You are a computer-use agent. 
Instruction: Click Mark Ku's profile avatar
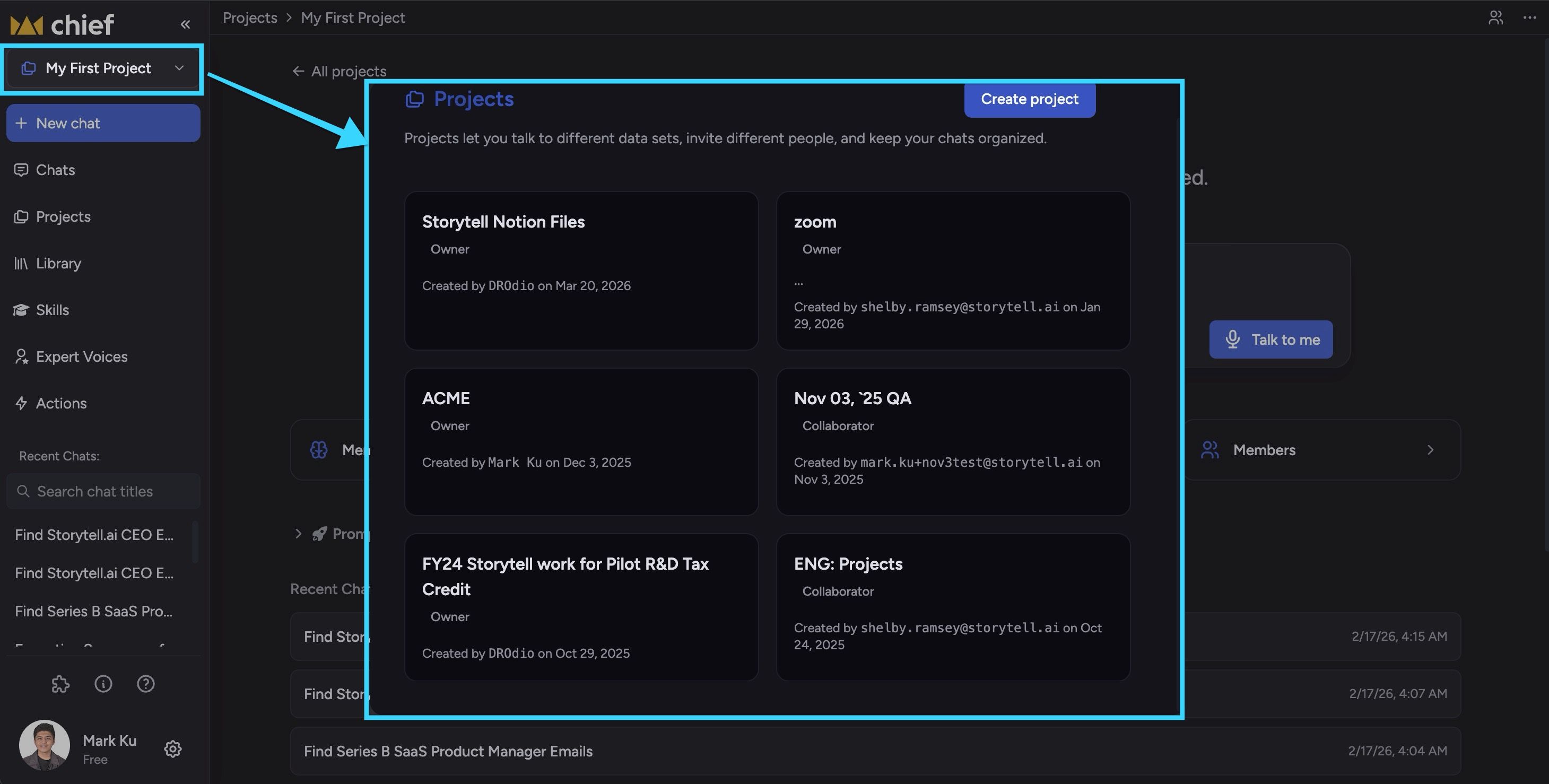[44, 745]
